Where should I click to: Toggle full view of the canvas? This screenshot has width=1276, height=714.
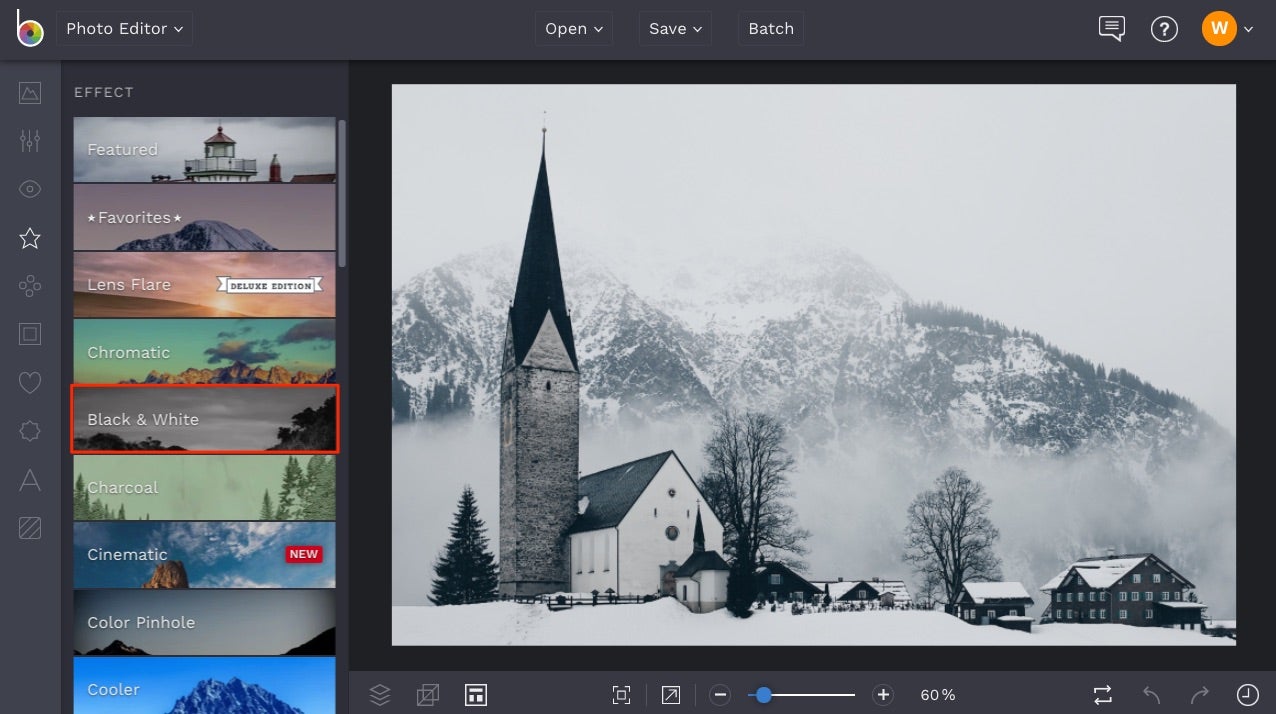(670, 694)
